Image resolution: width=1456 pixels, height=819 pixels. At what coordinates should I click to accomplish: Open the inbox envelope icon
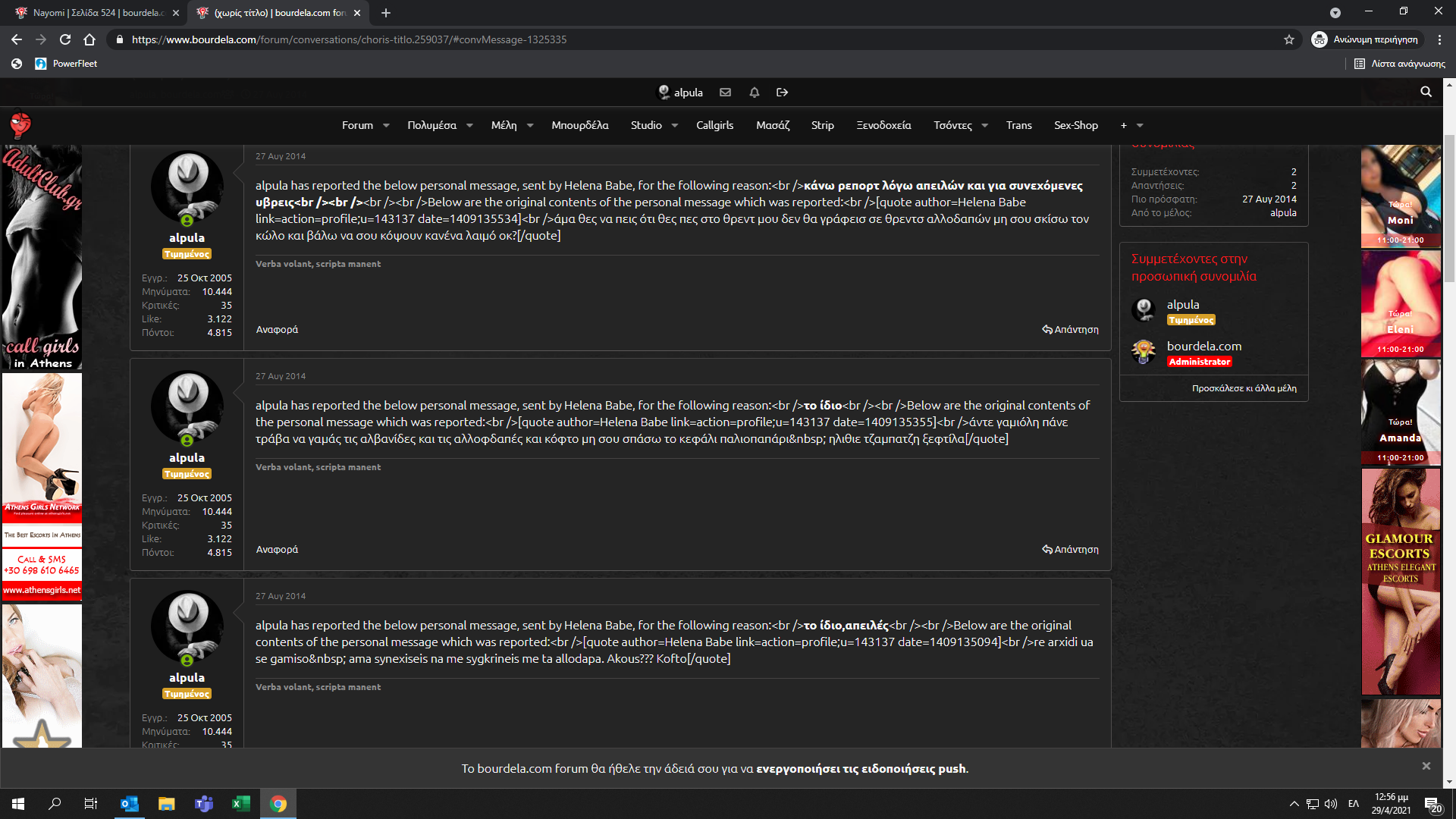coord(725,93)
